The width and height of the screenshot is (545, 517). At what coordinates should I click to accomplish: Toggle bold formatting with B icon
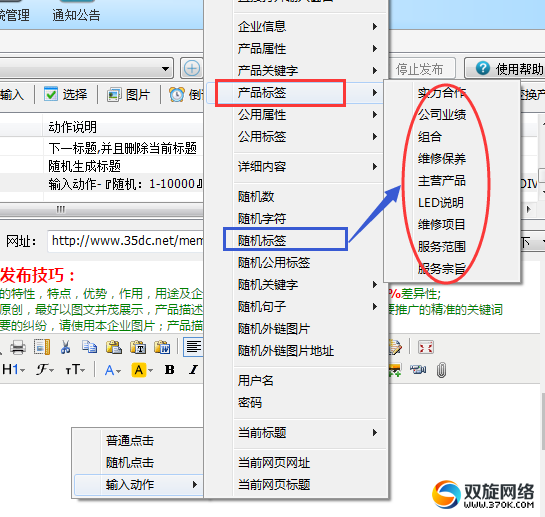(x=170, y=370)
